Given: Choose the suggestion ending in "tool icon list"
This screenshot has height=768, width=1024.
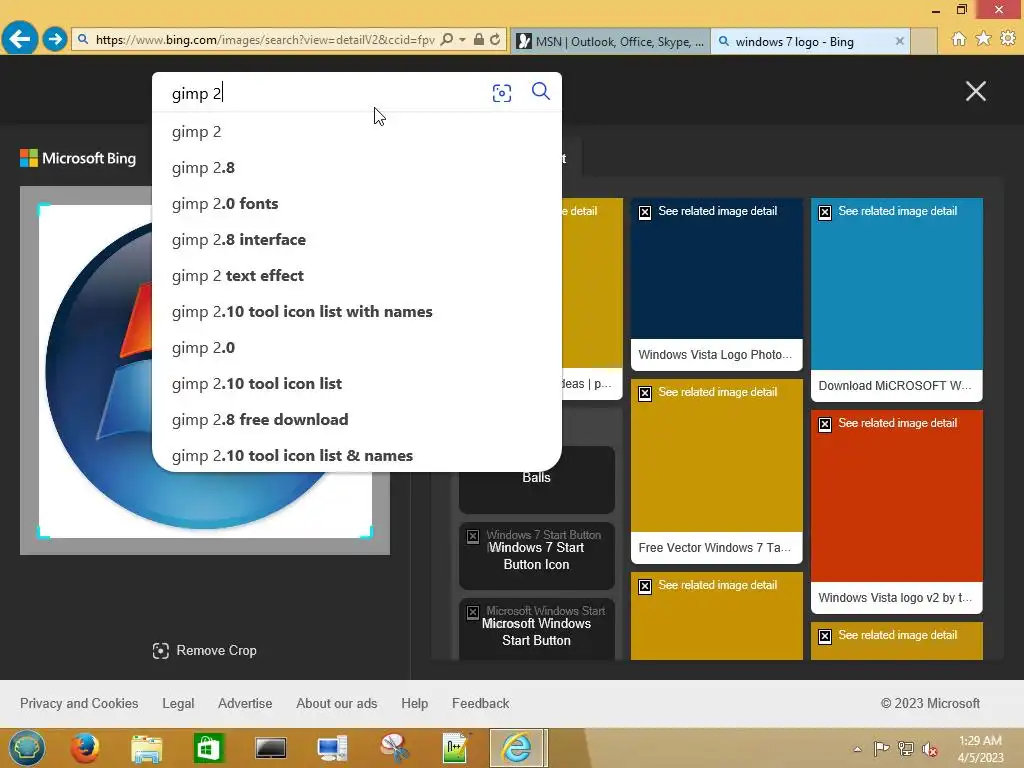Looking at the screenshot, I should (x=357, y=383).
